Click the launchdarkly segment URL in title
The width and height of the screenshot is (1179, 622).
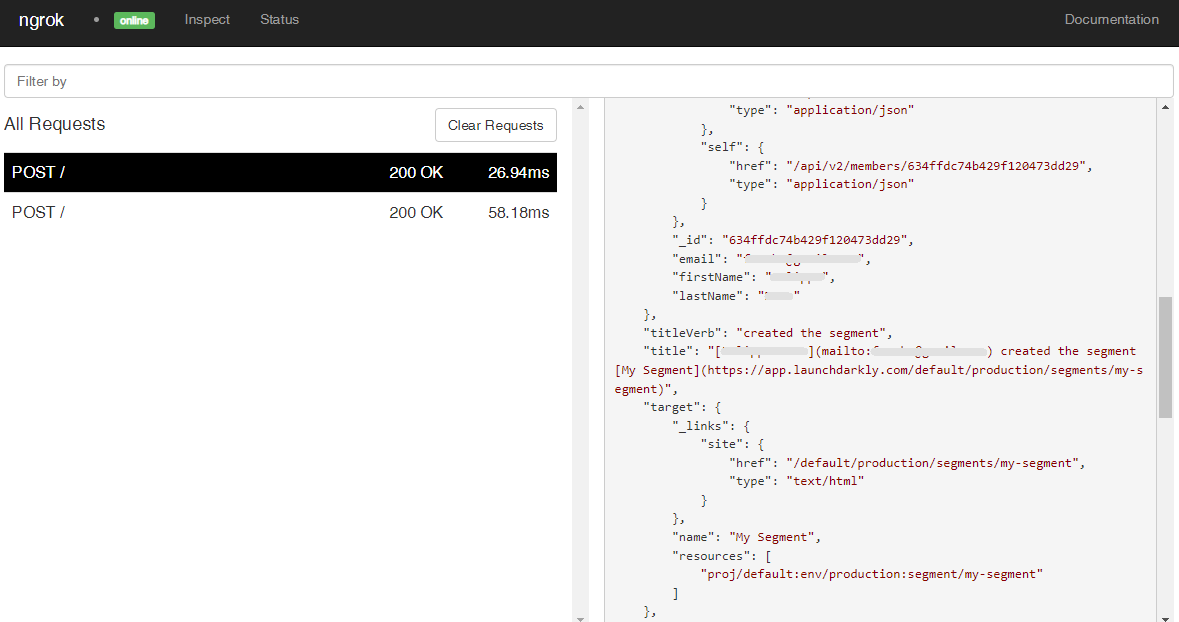click(878, 380)
